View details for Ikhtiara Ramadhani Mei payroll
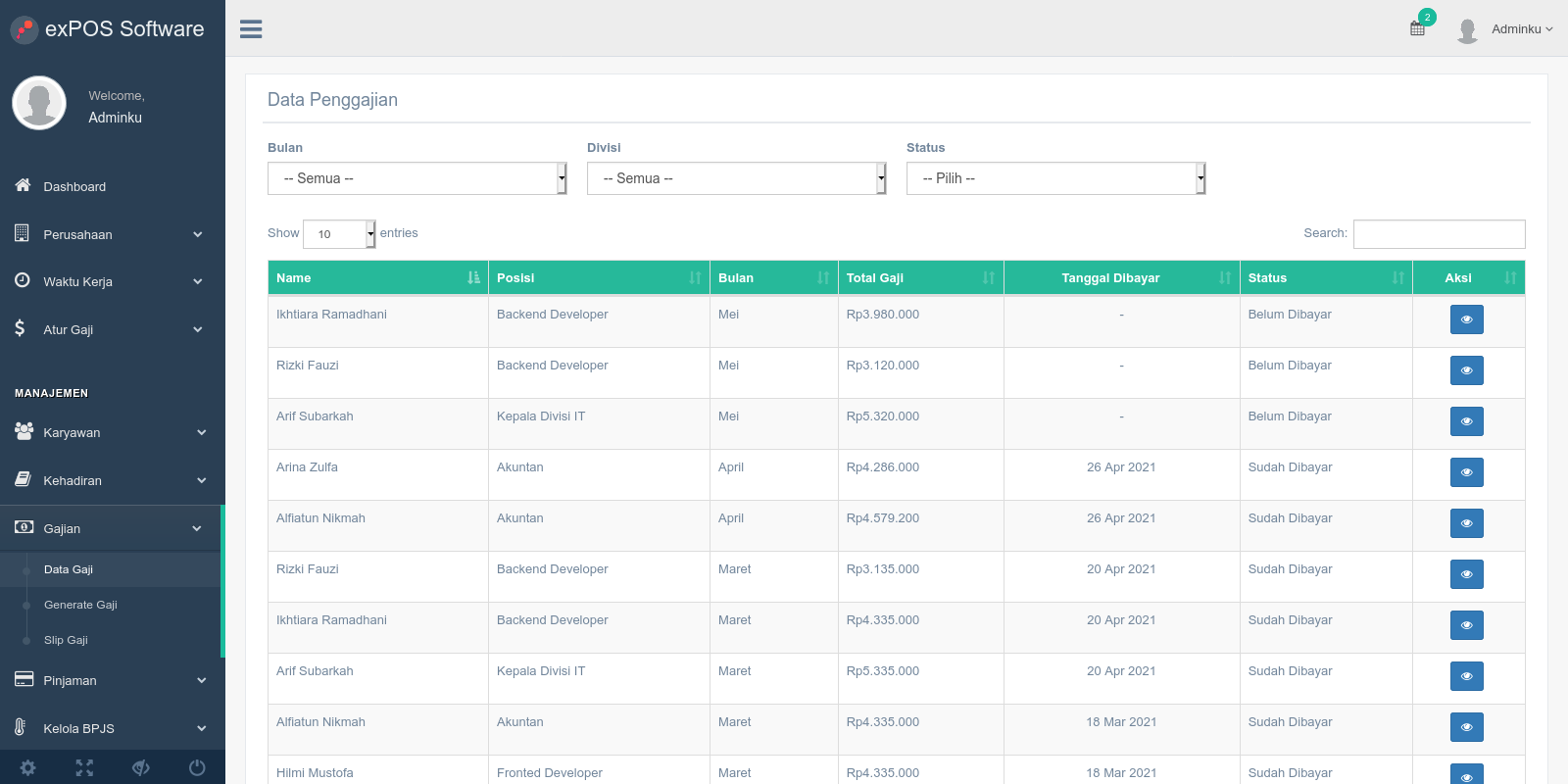This screenshot has height=784, width=1568. point(1466,319)
